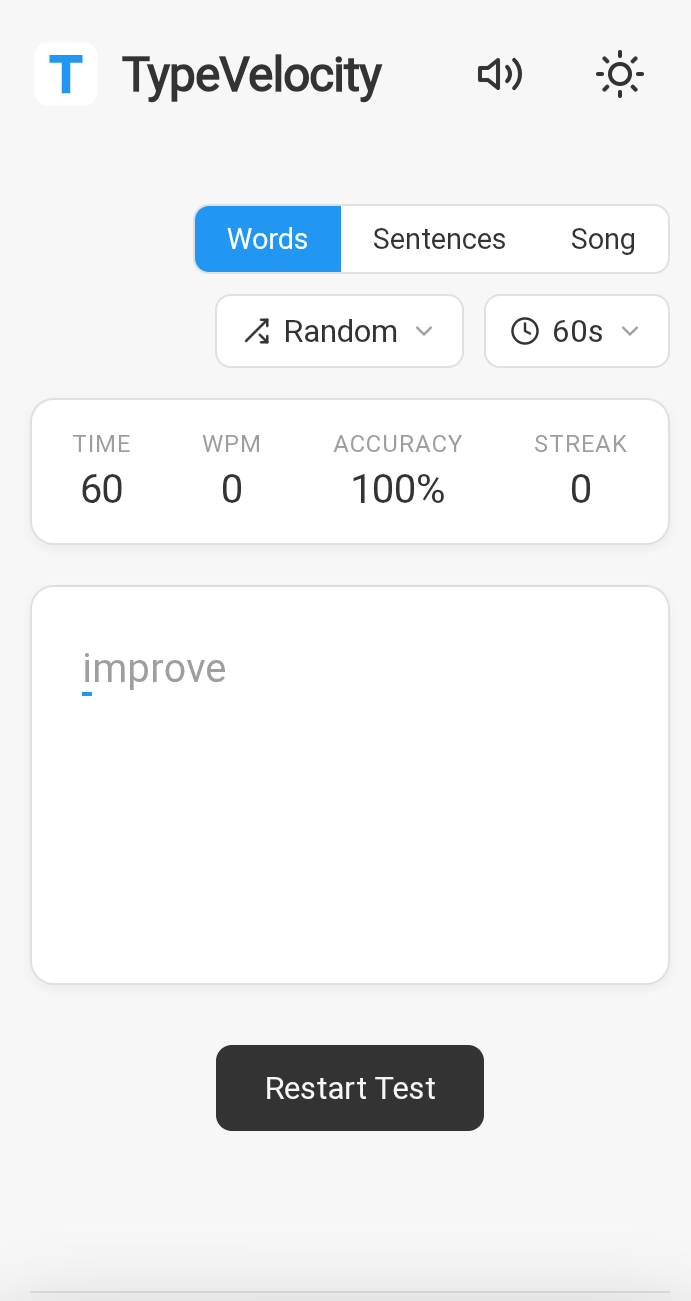Switch to the Sentences tab
Screen dimensions: 691x1301
(439, 238)
